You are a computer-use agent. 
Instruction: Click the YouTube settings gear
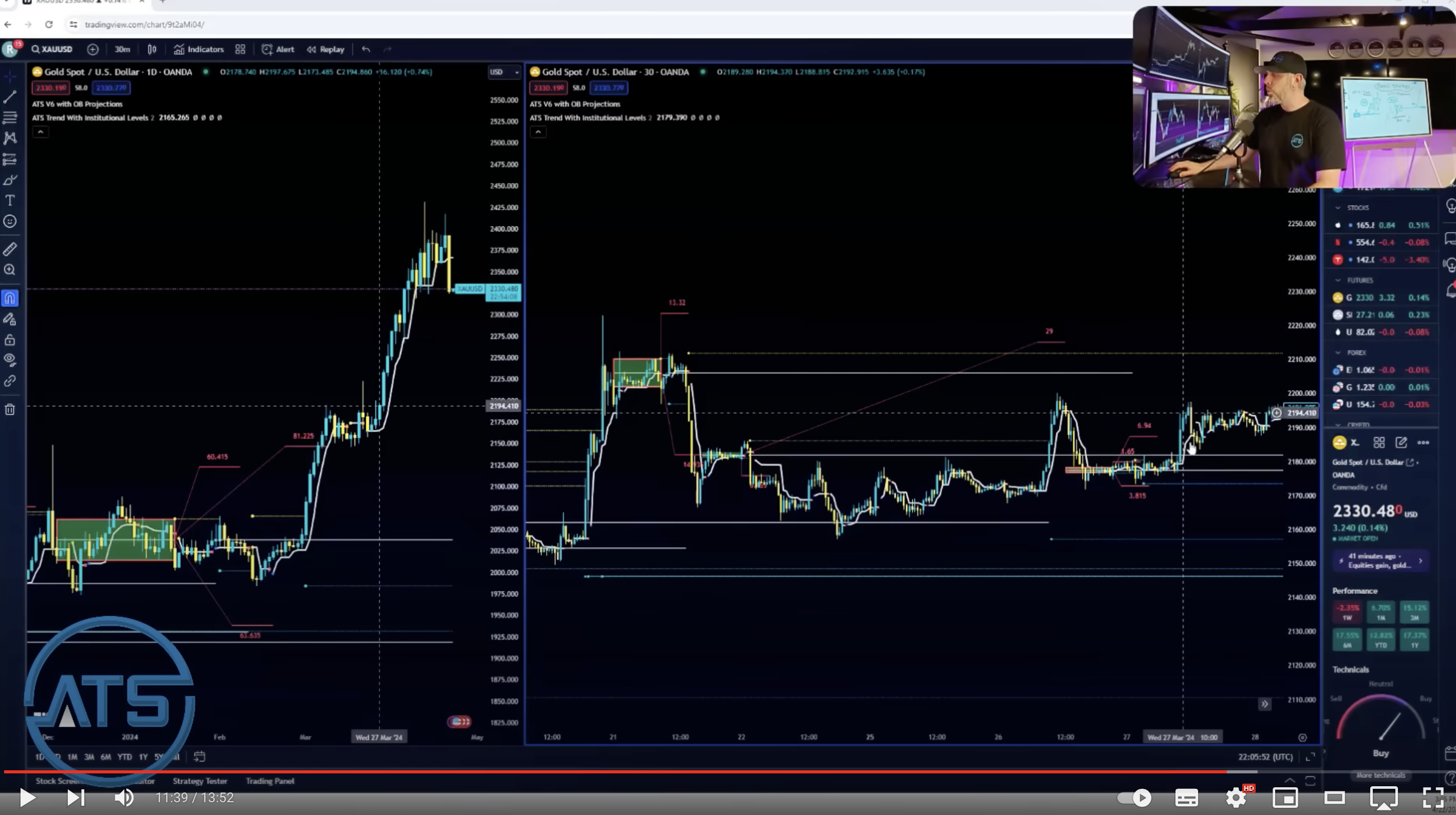[x=1236, y=798]
